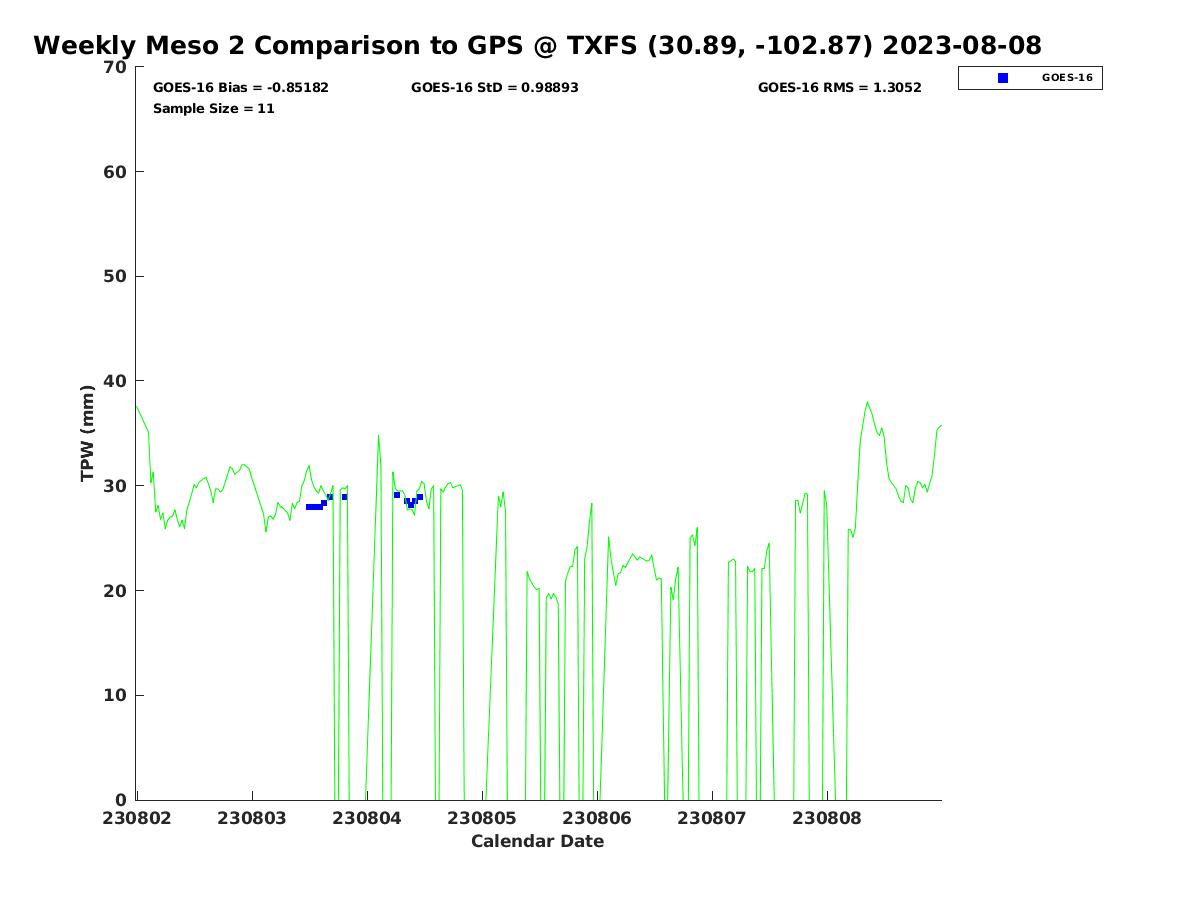Select the chart title text
This screenshot has height=900, width=1200.
[537, 46]
